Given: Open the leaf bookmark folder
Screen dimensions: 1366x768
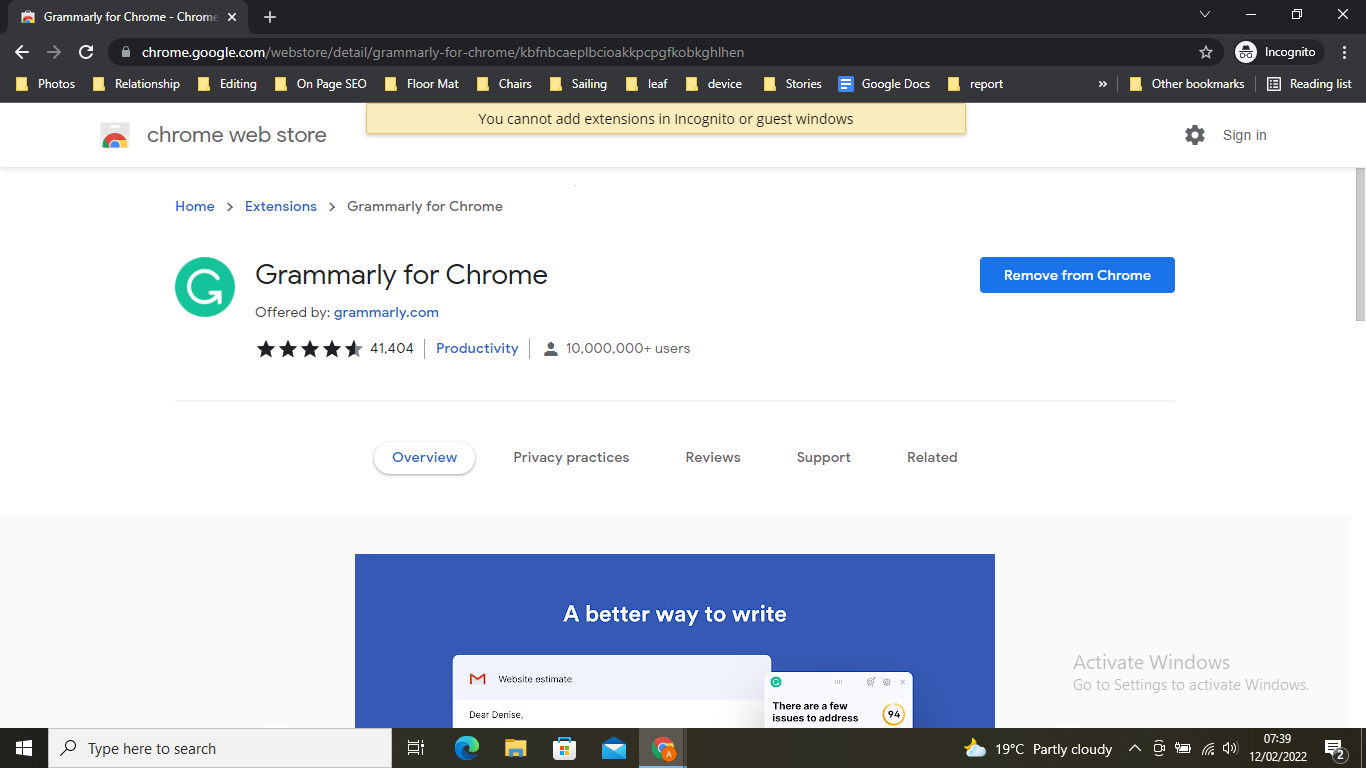Looking at the screenshot, I should pyautogui.click(x=646, y=84).
